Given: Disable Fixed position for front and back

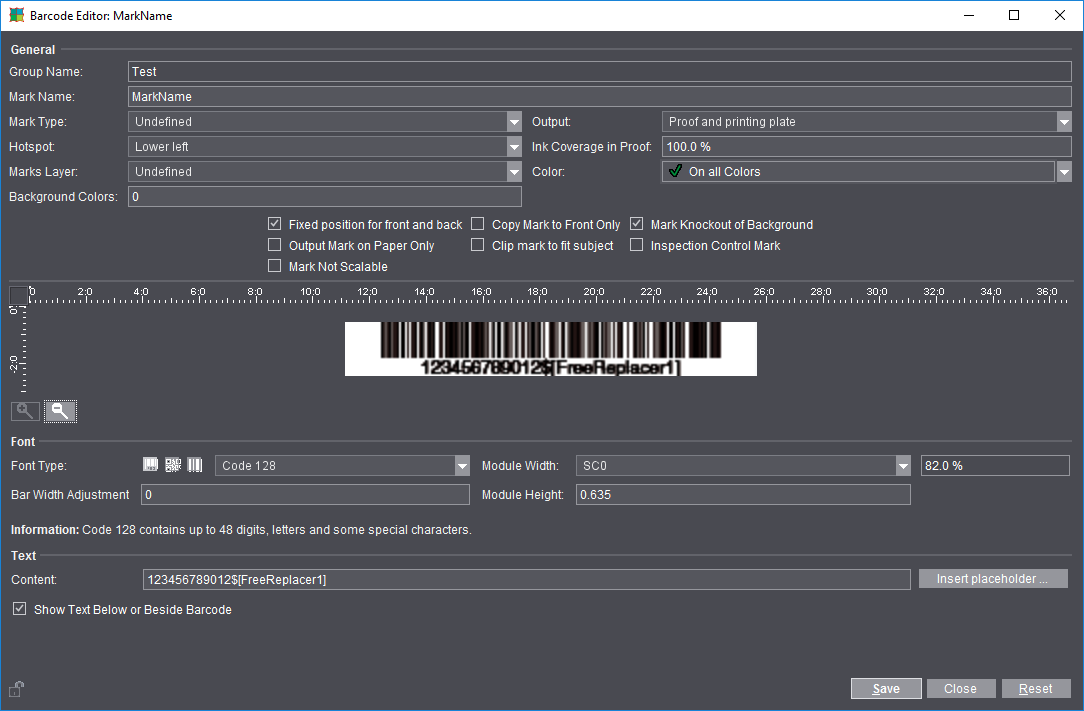Looking at the screenshot, I should (x=274, y=224).
